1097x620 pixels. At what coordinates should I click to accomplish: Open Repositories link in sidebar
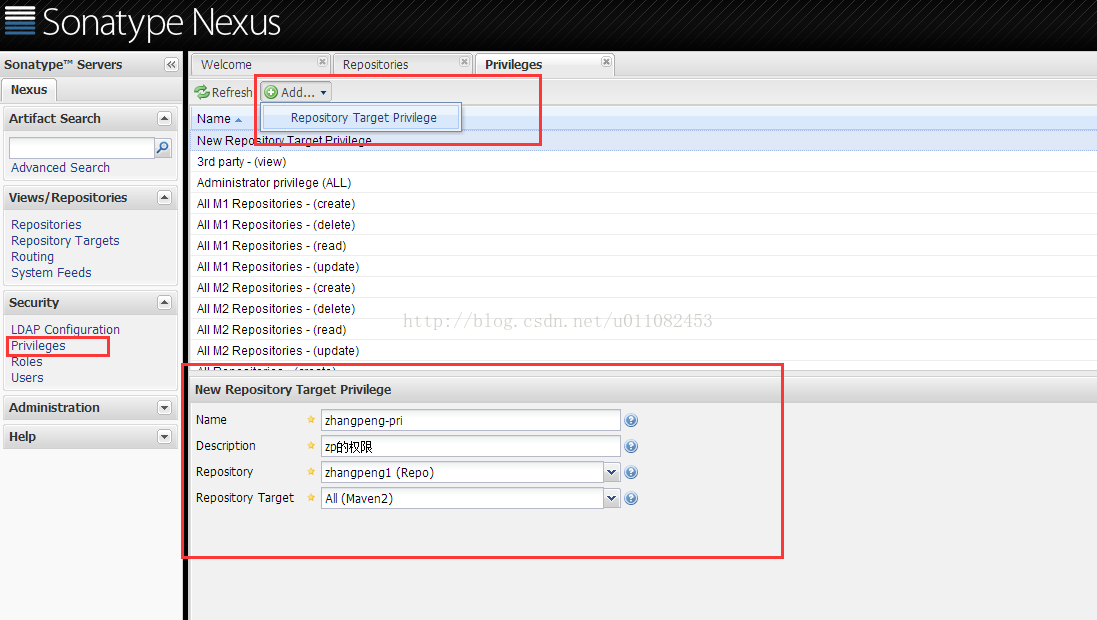(46, 225)
